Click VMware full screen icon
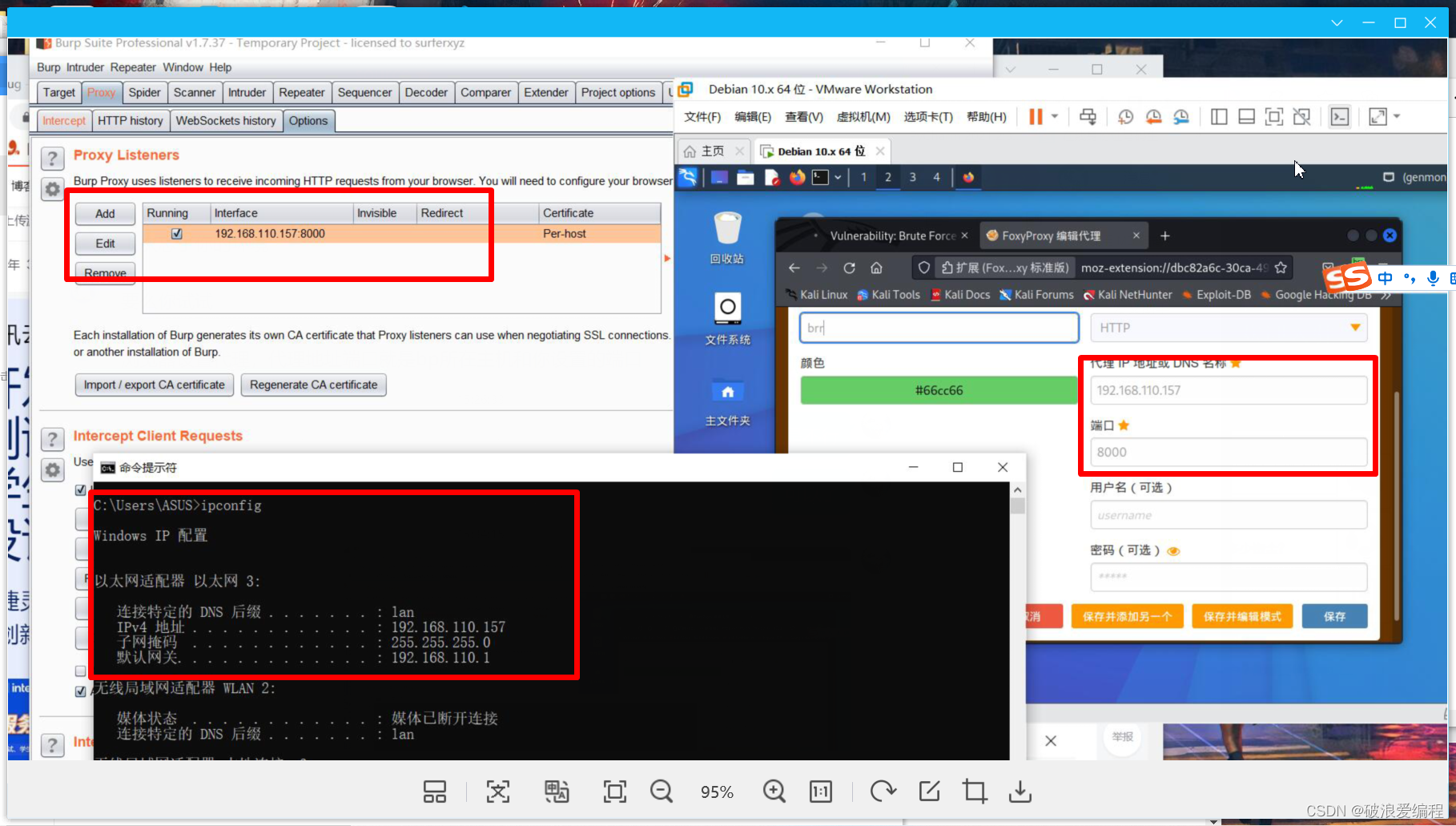This screenshot has height=826, width=1456. [1273, 117]
